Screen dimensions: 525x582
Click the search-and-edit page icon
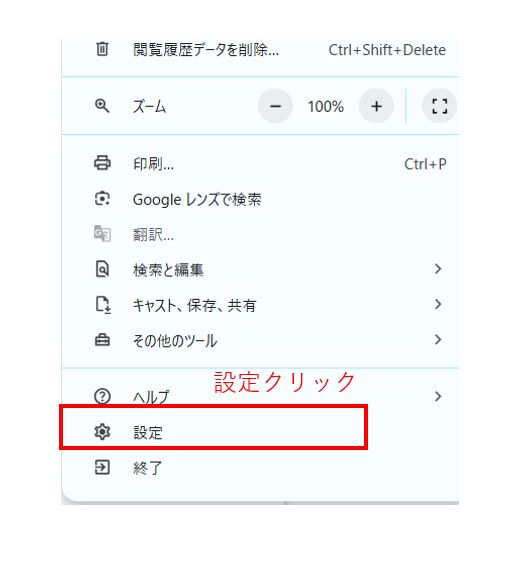pos(102,269)
